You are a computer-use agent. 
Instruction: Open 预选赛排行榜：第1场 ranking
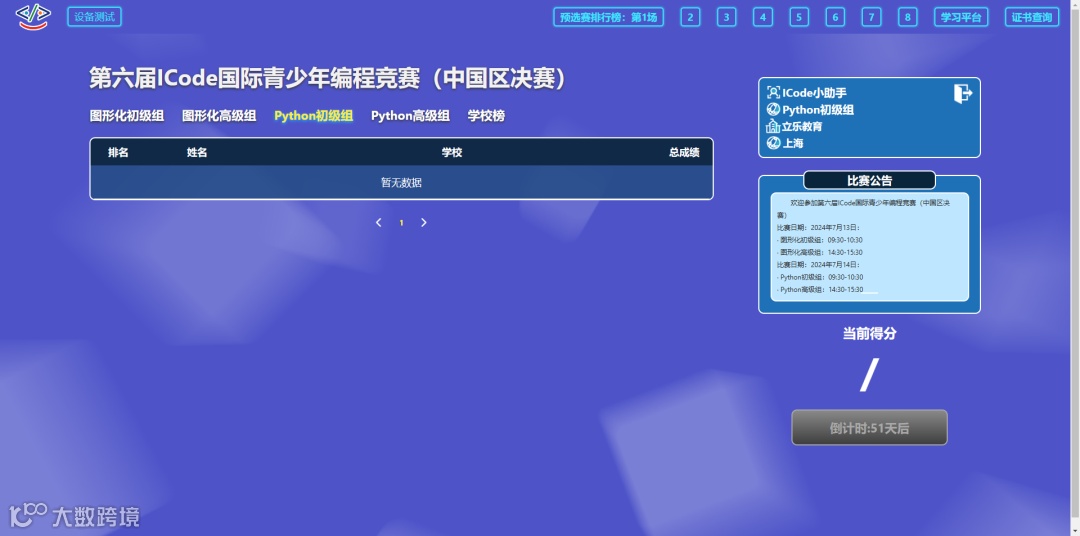click(608, 17)
